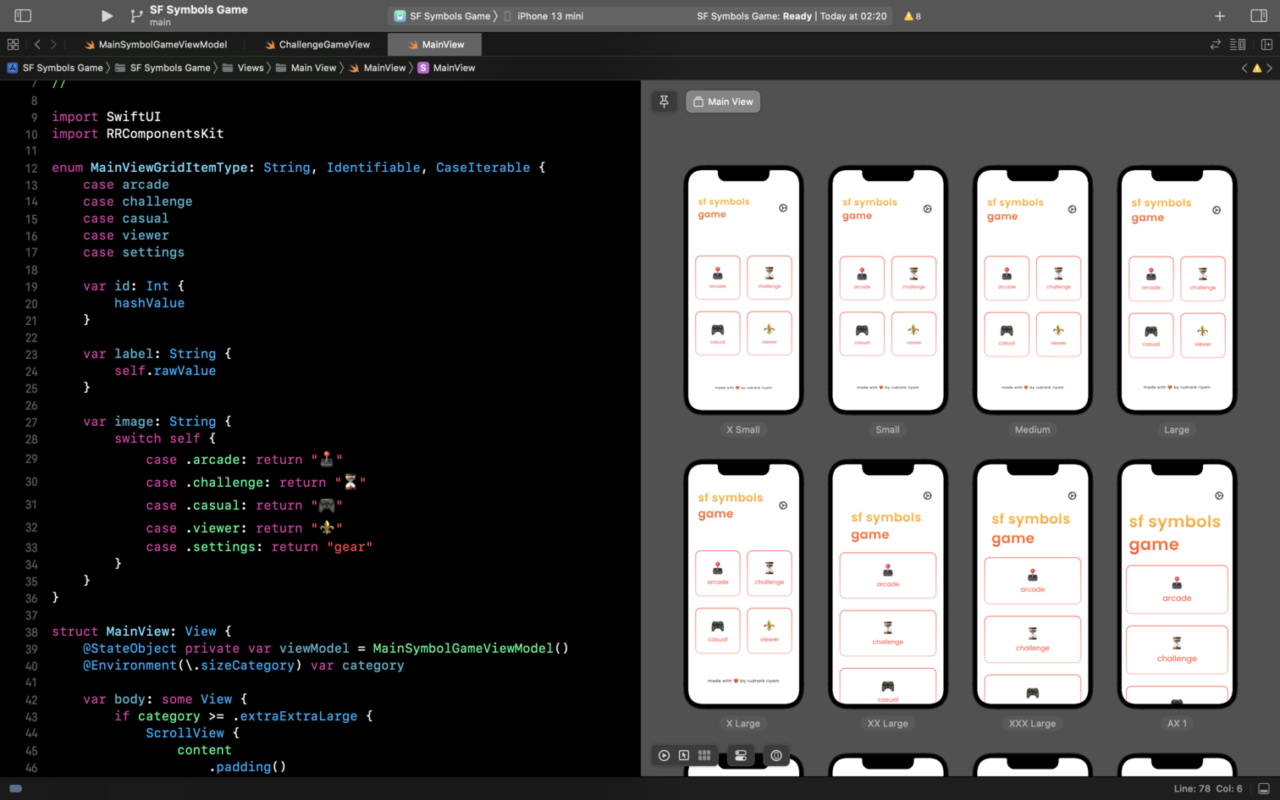Image resolution: width=1280 pixels, height=800 pixels.
Task: Click the preview on device button
Action: 776,756
